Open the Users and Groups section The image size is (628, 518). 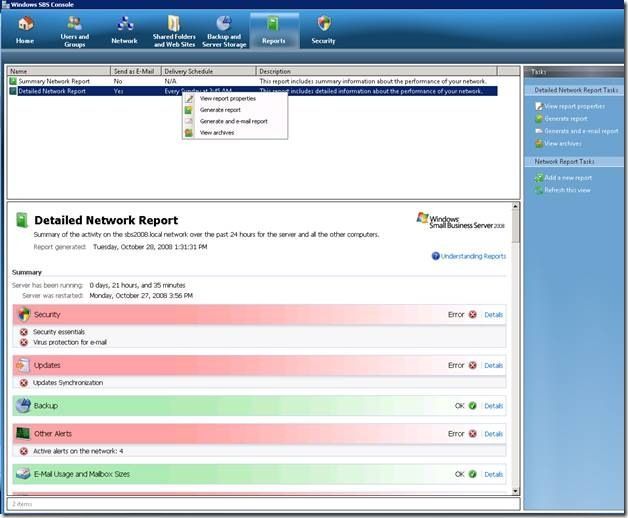pos(74,31)
